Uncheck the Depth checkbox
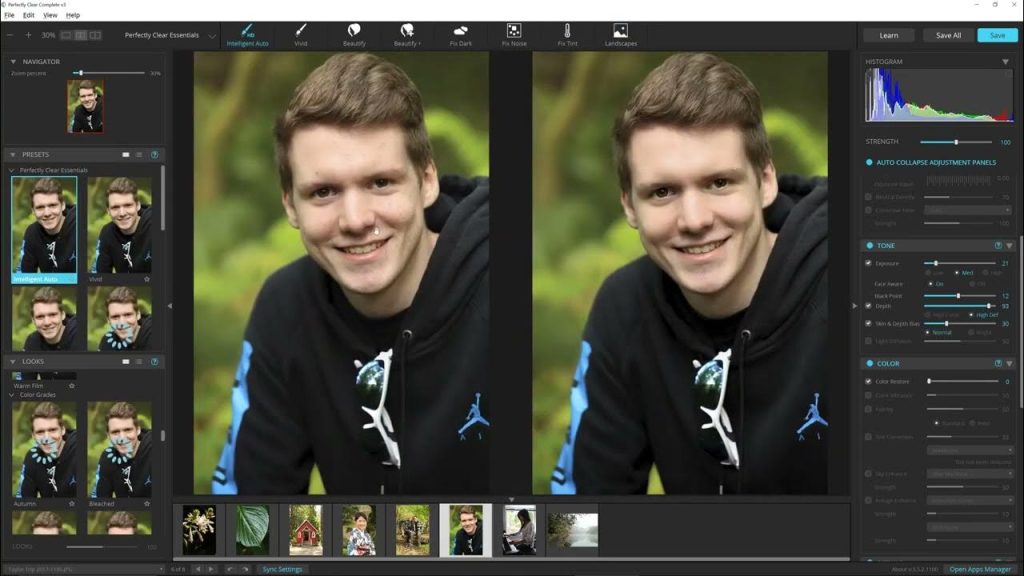The width and height of the screenshot is (1024, 576). point(869,306)
